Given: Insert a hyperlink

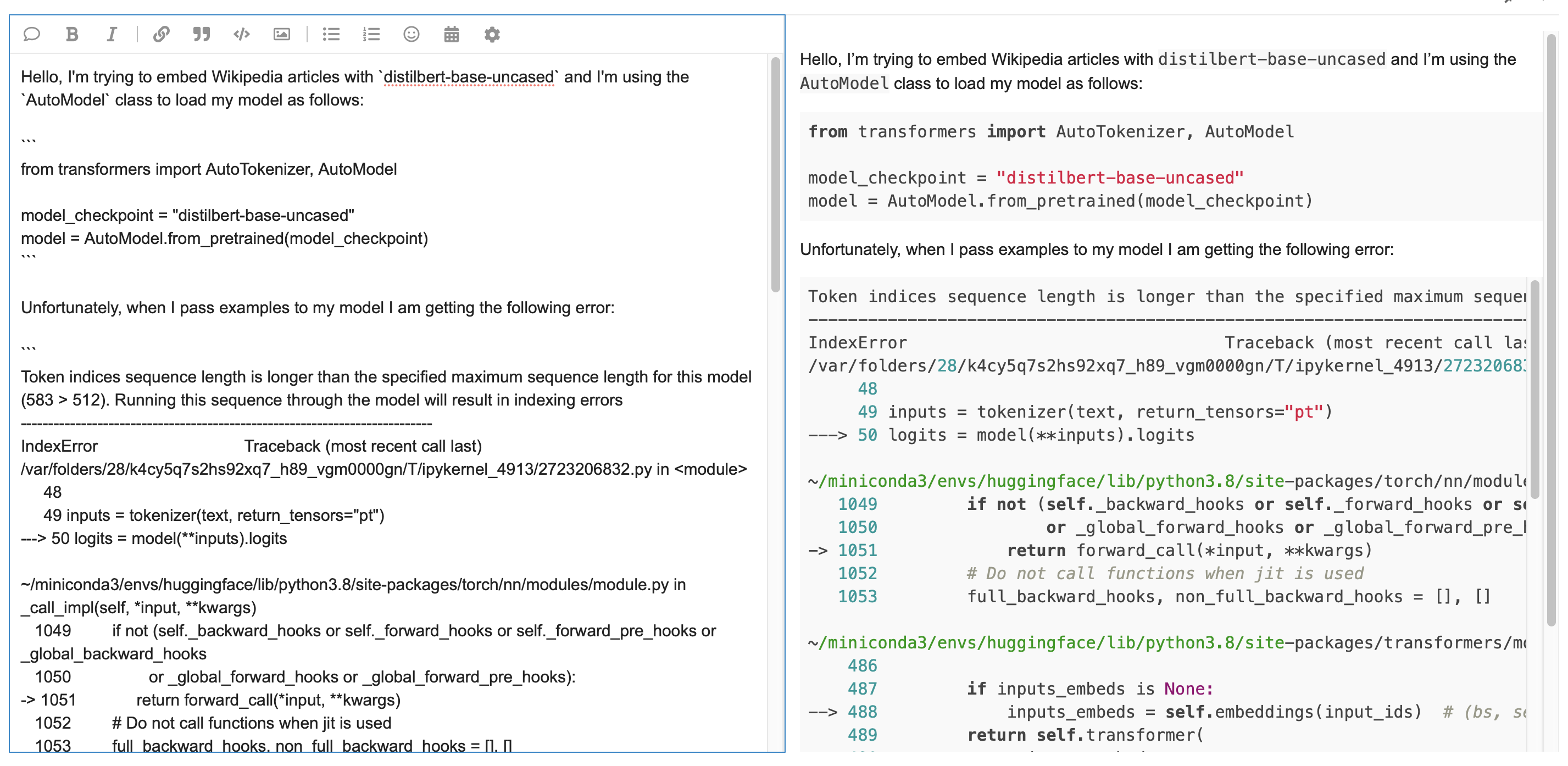Looking at the screenshot, I should [162, 34].
